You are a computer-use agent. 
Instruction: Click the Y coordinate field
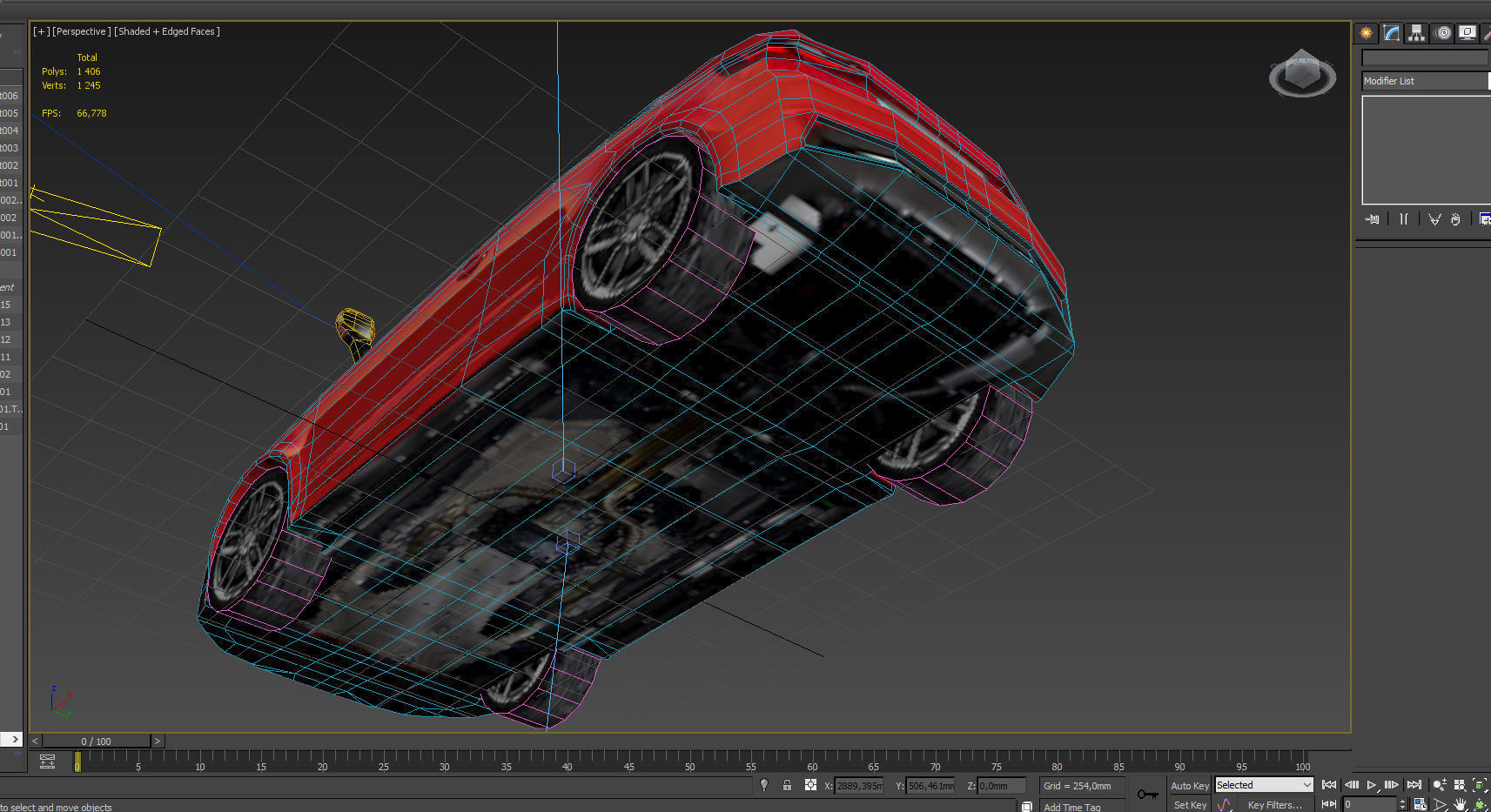pyautogui.click(x=930, y=786)
